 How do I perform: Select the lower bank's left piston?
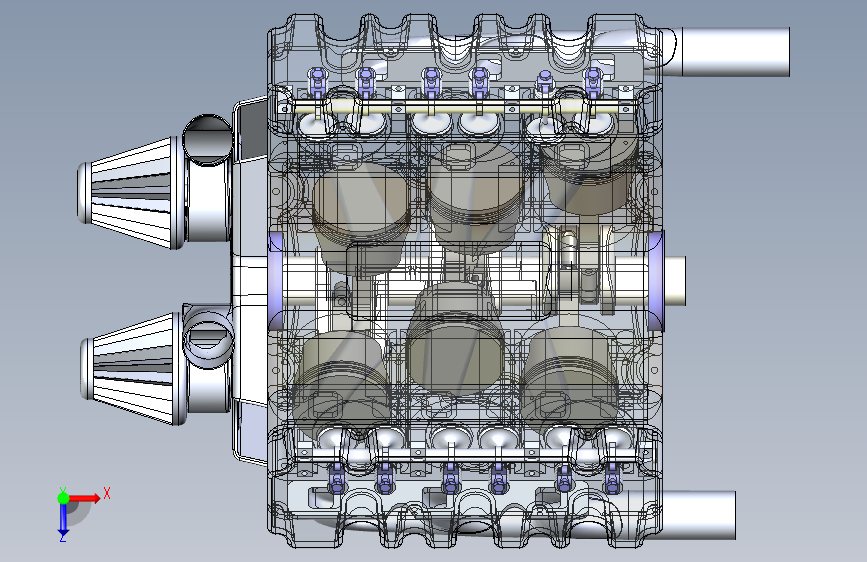tap(342, 382)
